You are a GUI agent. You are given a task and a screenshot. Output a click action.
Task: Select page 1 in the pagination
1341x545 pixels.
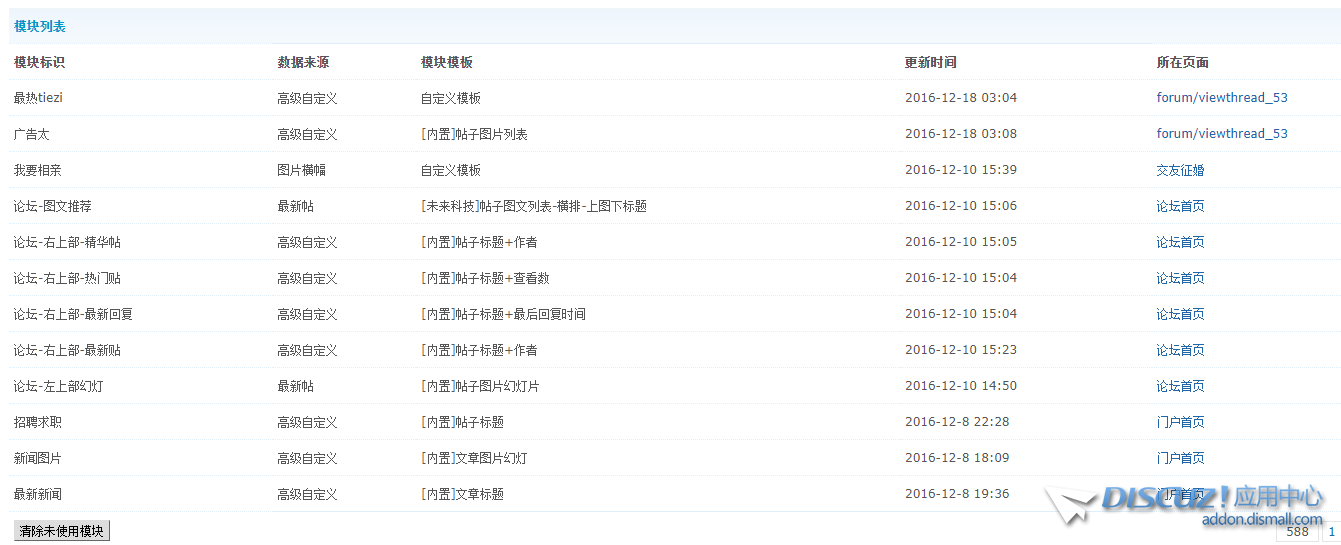click(x=1331, y=532)
